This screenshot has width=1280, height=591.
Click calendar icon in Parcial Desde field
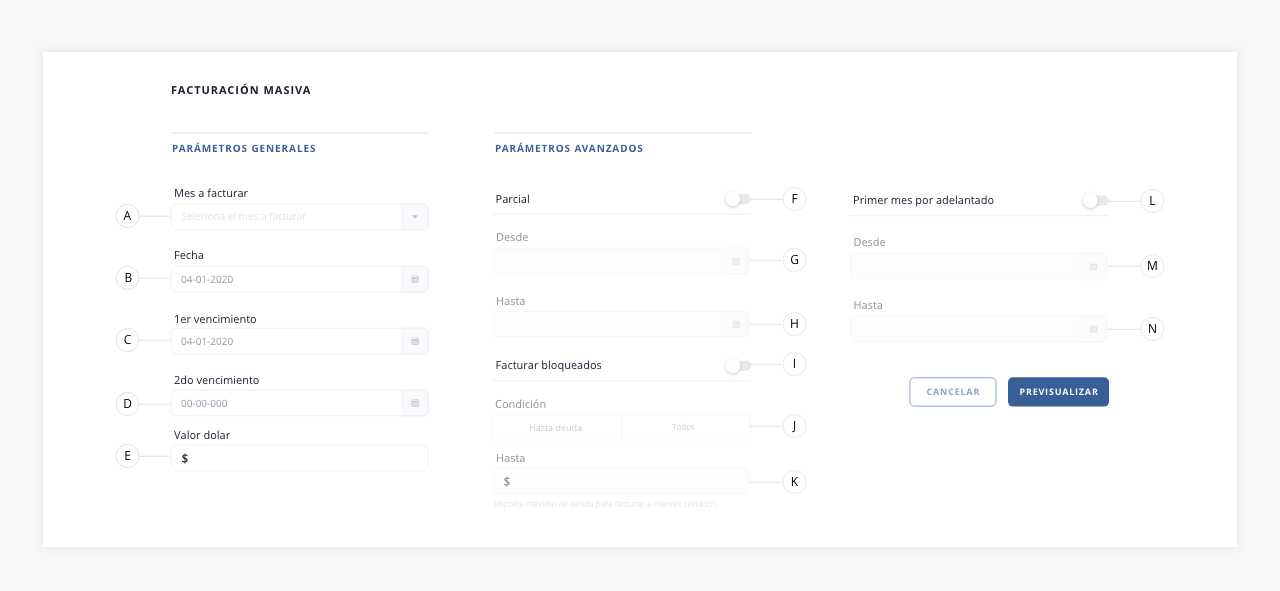pos(736,261)
